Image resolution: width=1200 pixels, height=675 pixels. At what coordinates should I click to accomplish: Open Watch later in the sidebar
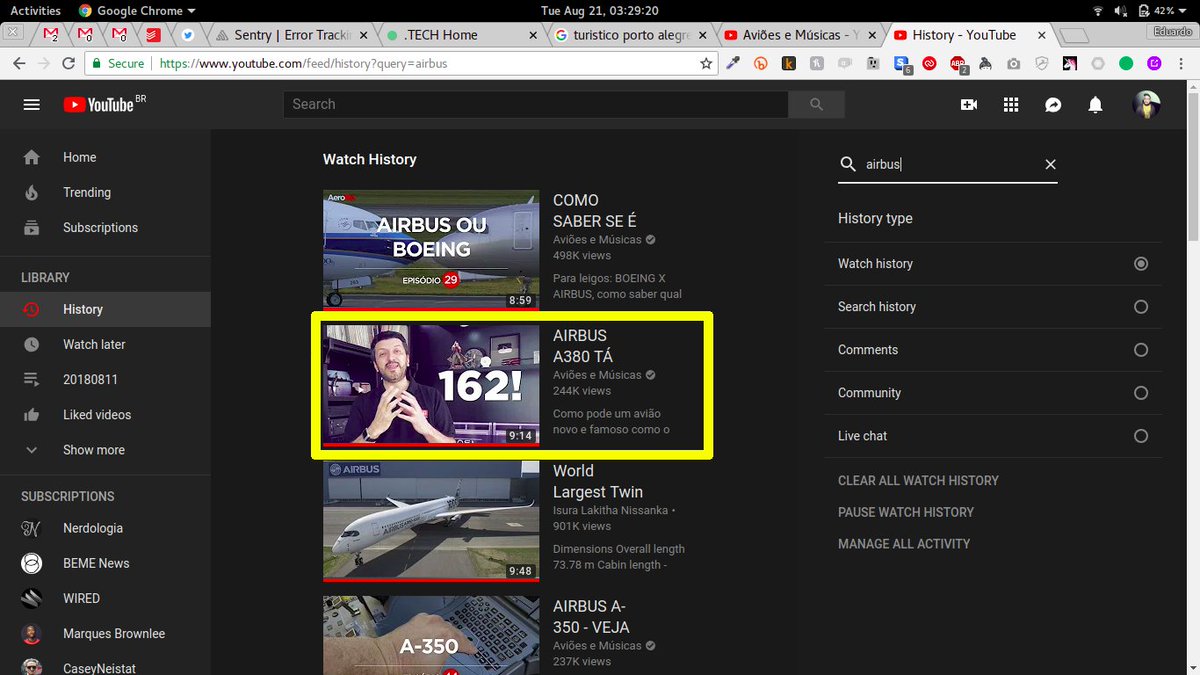pyautogui.click(x=105, y=344)
